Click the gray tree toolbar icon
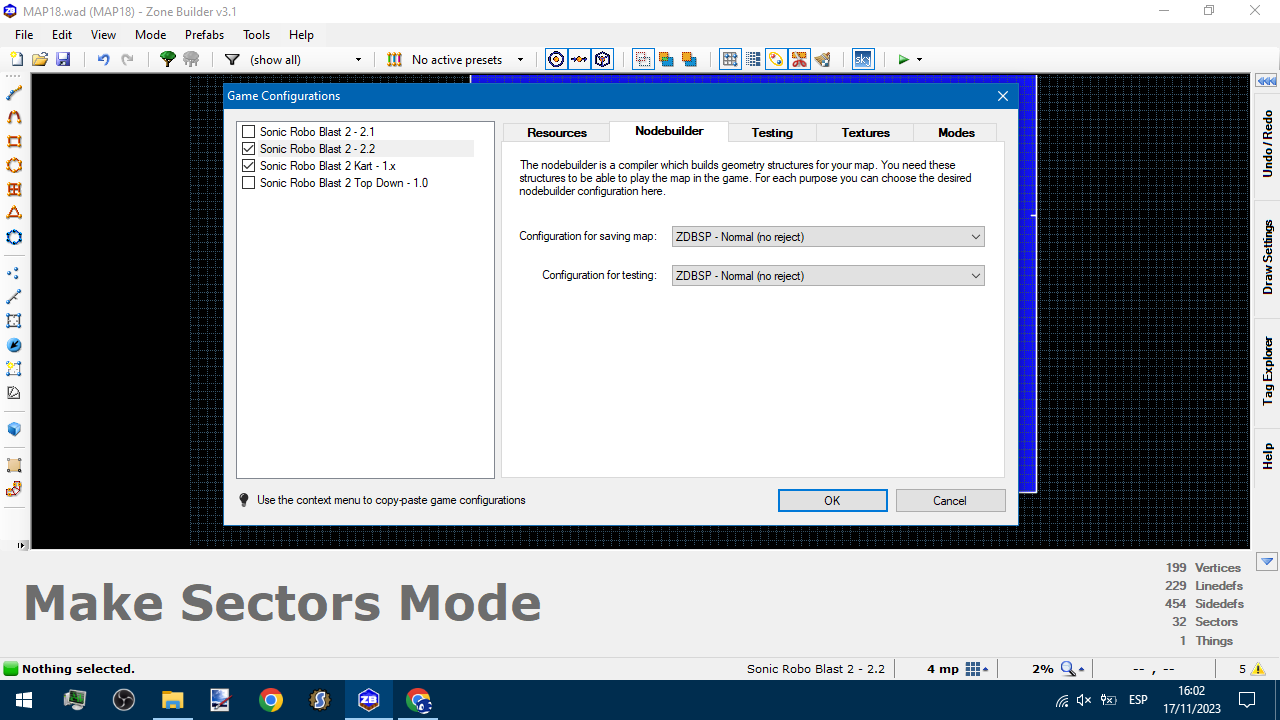Screen dimensions: 1280x720 point(191,60)
